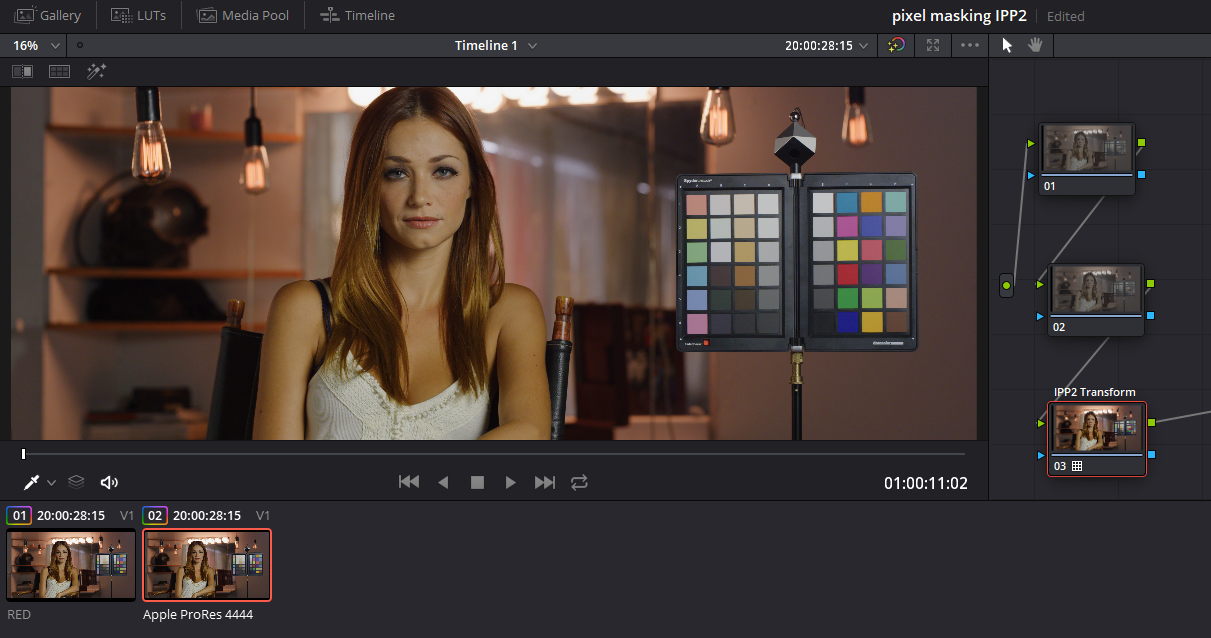The image size is (1211, 638).
Task: Open the viewer timecode 20:00:28:15 dropdown
Action: (x=826, y=45)
